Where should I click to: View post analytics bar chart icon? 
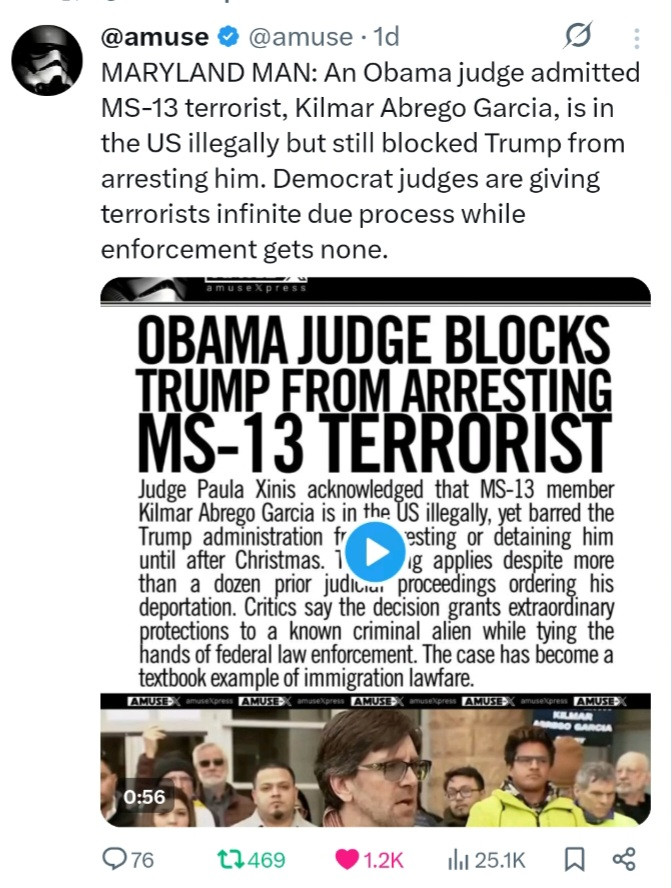point(458,860)
